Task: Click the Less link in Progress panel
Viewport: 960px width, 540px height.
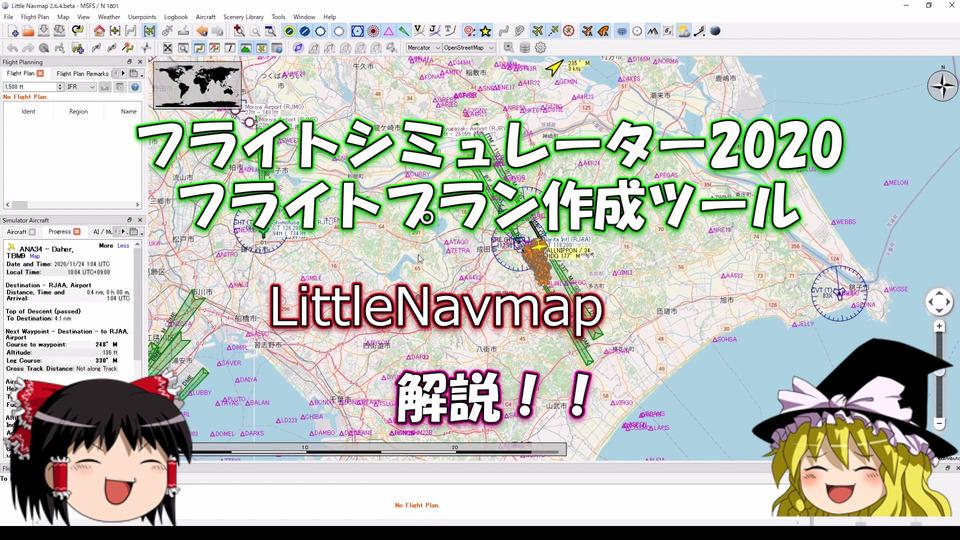Action: point(123,245)
